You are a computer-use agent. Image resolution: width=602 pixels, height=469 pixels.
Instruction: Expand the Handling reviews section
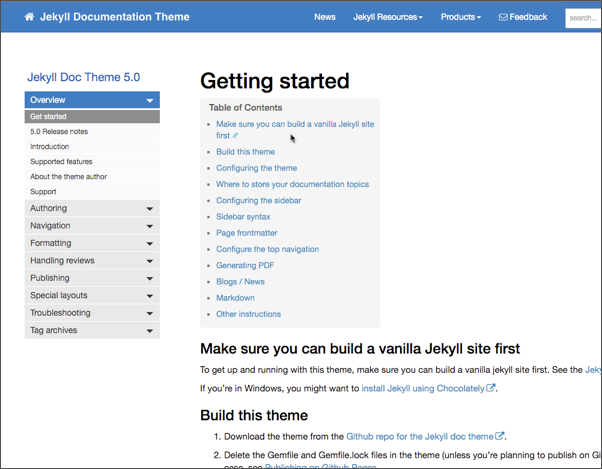click(92, 260)
